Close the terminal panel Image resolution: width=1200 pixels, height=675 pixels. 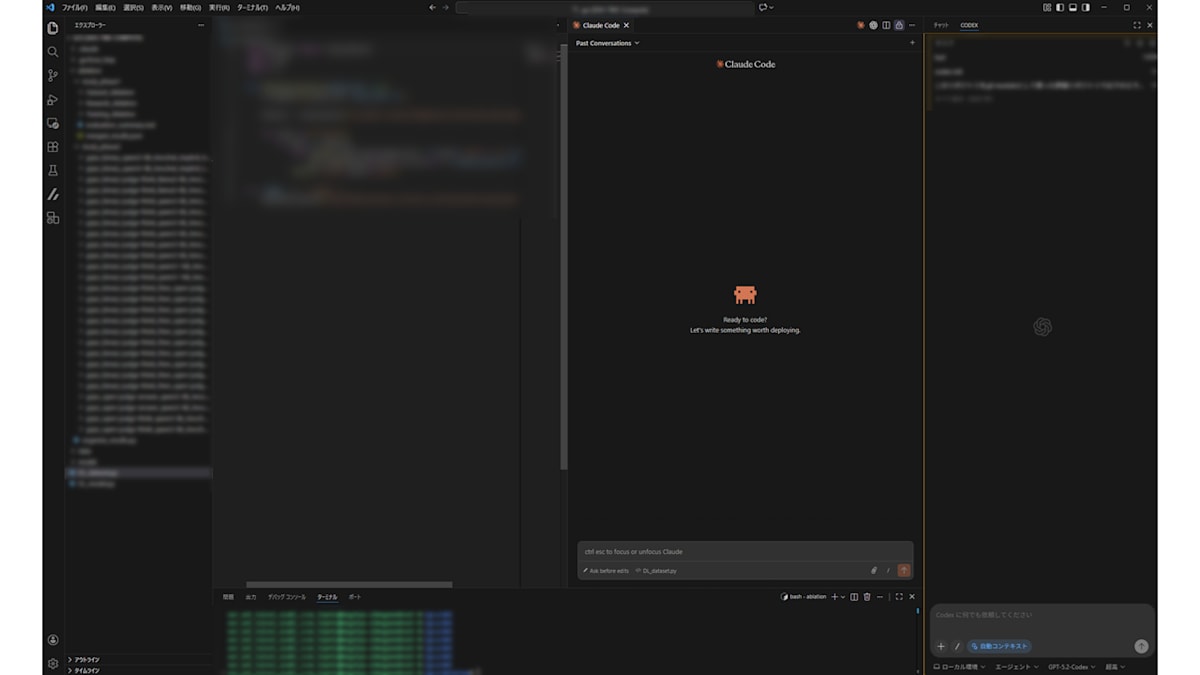point(912,597)
